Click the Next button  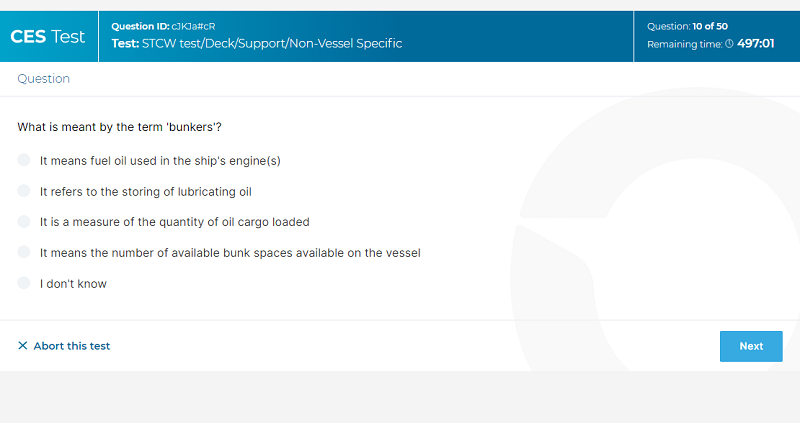751,346
